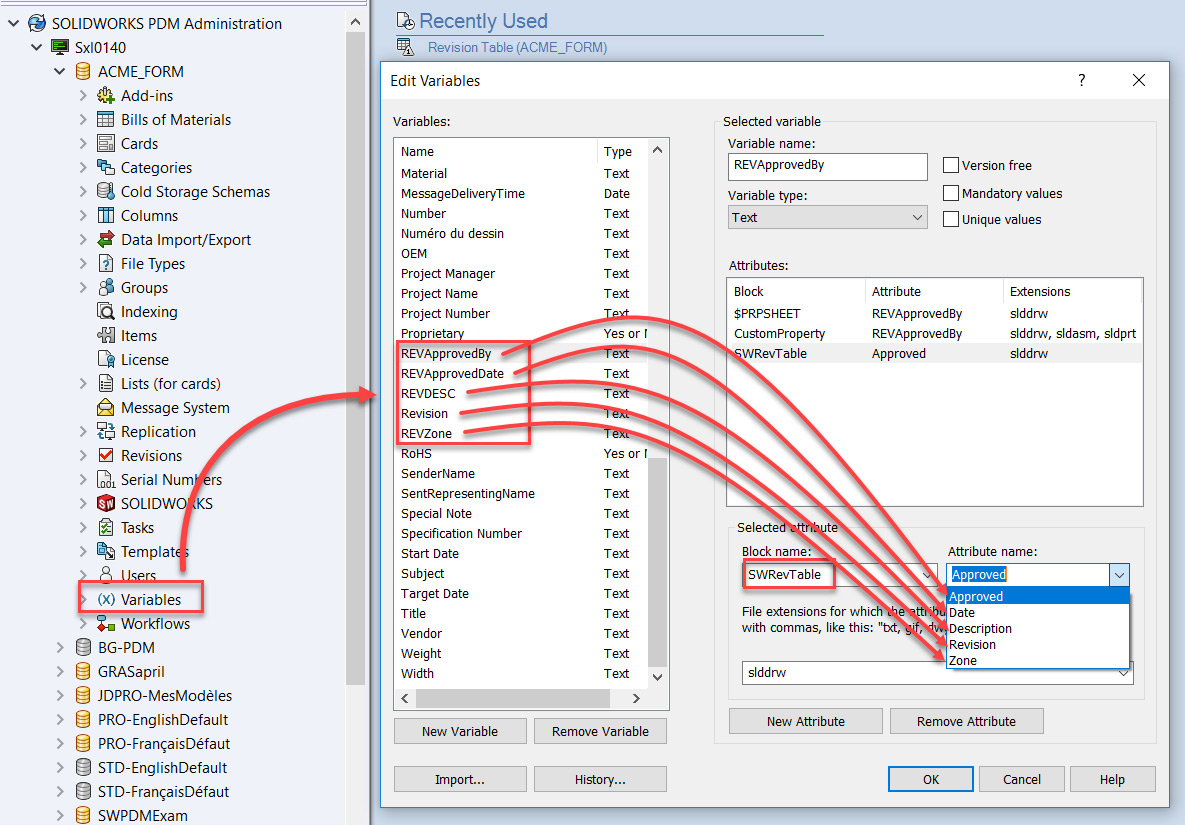The height and width of the screenshot is (825, 1185).
Task: Click the New Attribute button
Action: coord(806,721)
